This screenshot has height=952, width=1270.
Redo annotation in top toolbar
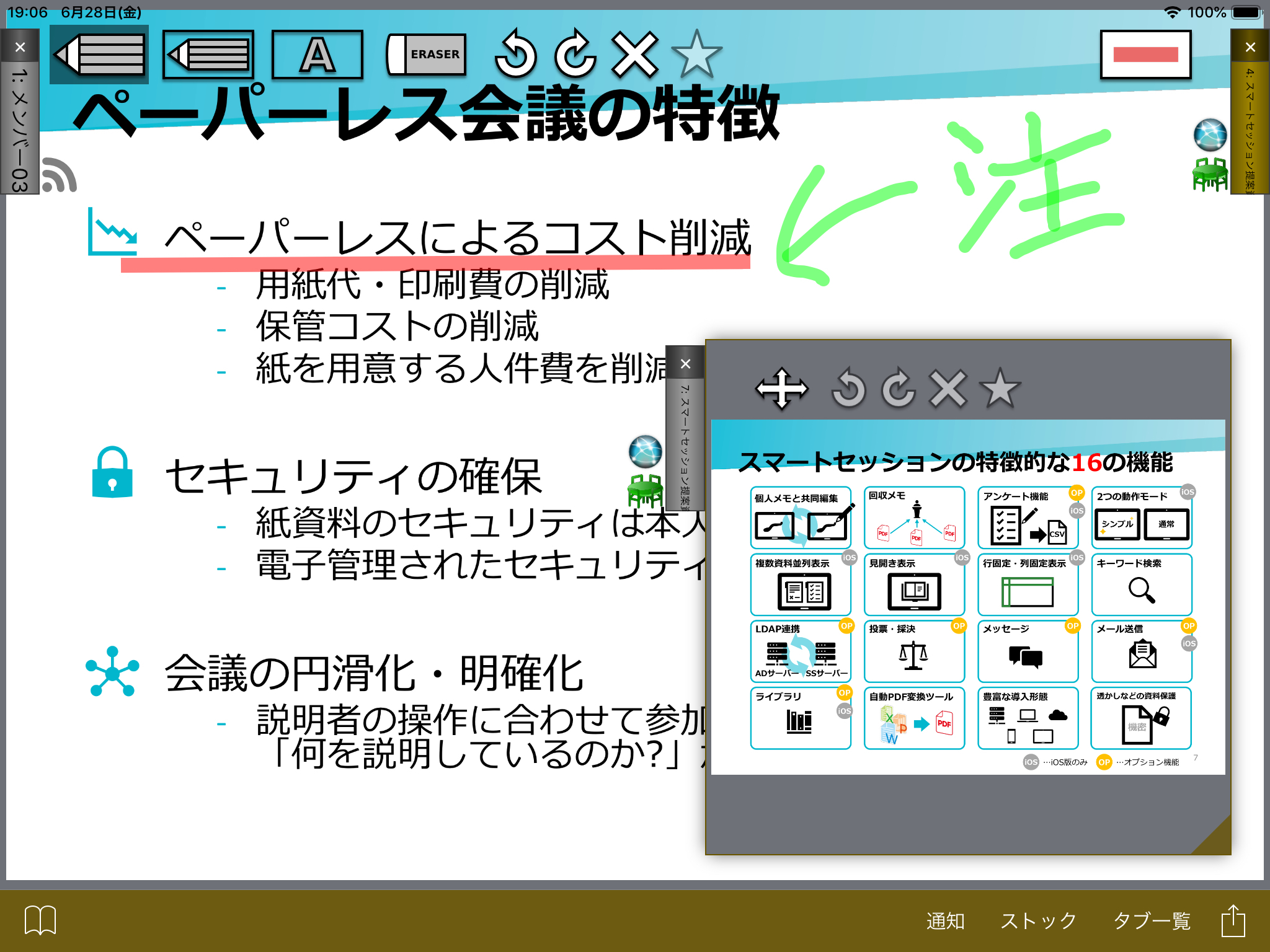(x=575, y=55)
